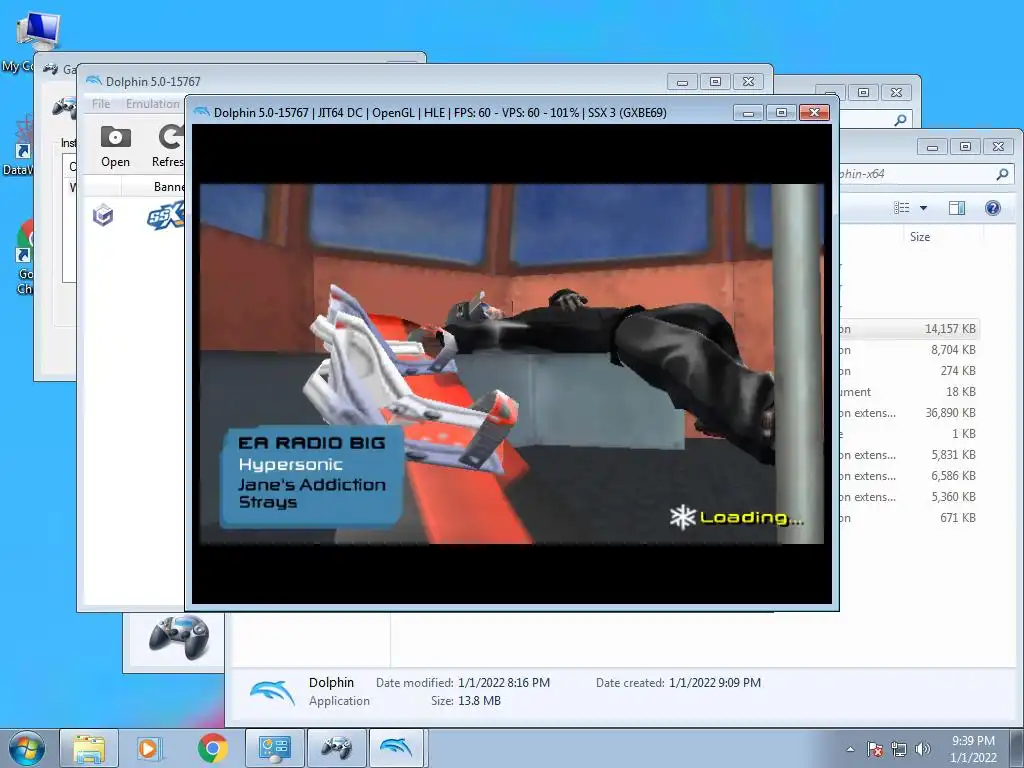
Task: Click the SSX 3 game render area
Action: [x=511, y=364]
